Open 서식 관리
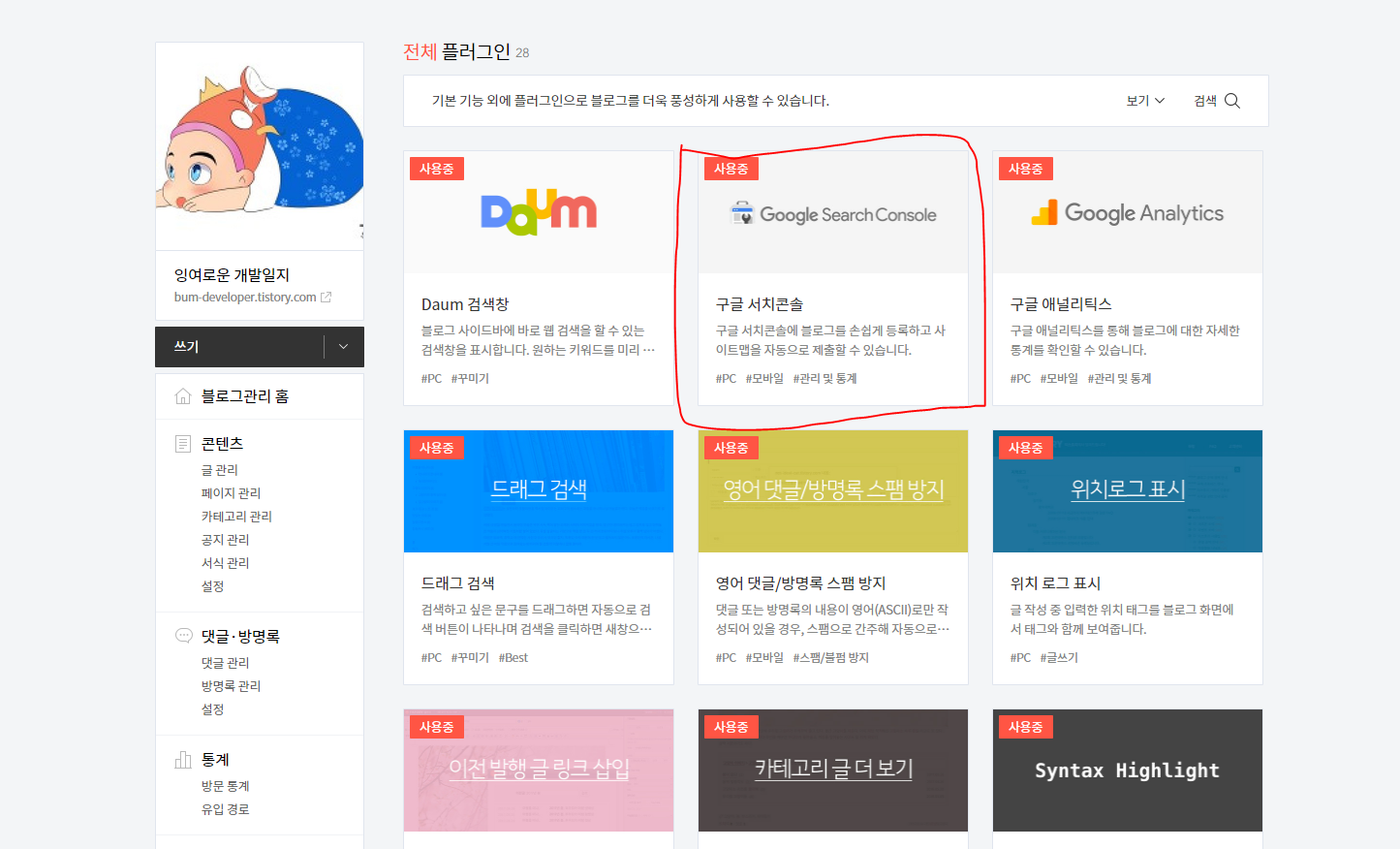The width and height of the screenshot is (1400, 849). tap(225, 563)
